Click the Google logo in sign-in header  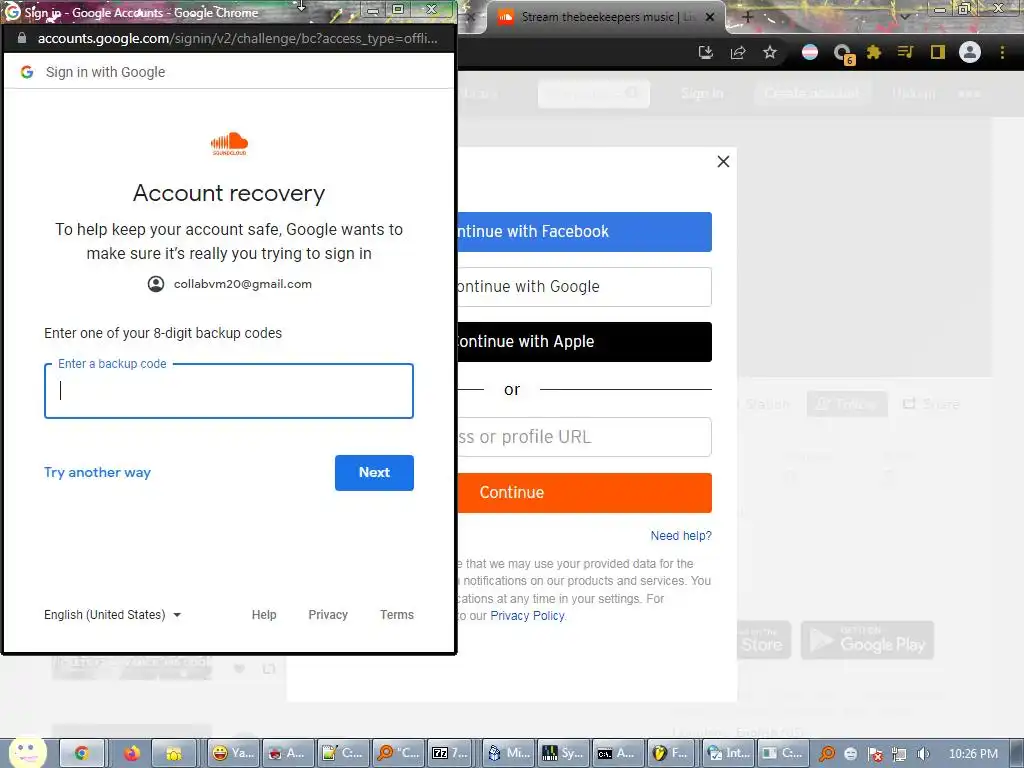click(x=27, y=72)
